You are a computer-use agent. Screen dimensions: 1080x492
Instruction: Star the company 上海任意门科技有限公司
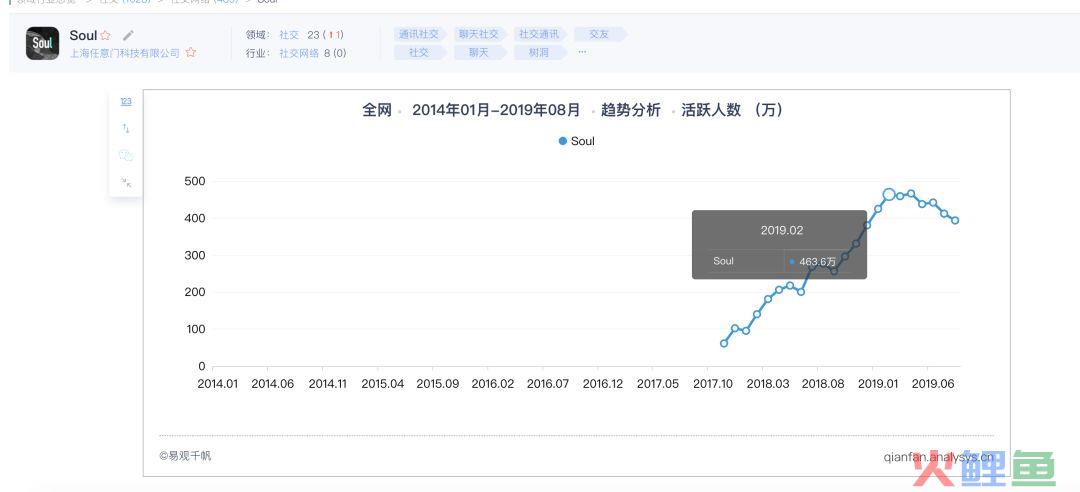[191, 53]
